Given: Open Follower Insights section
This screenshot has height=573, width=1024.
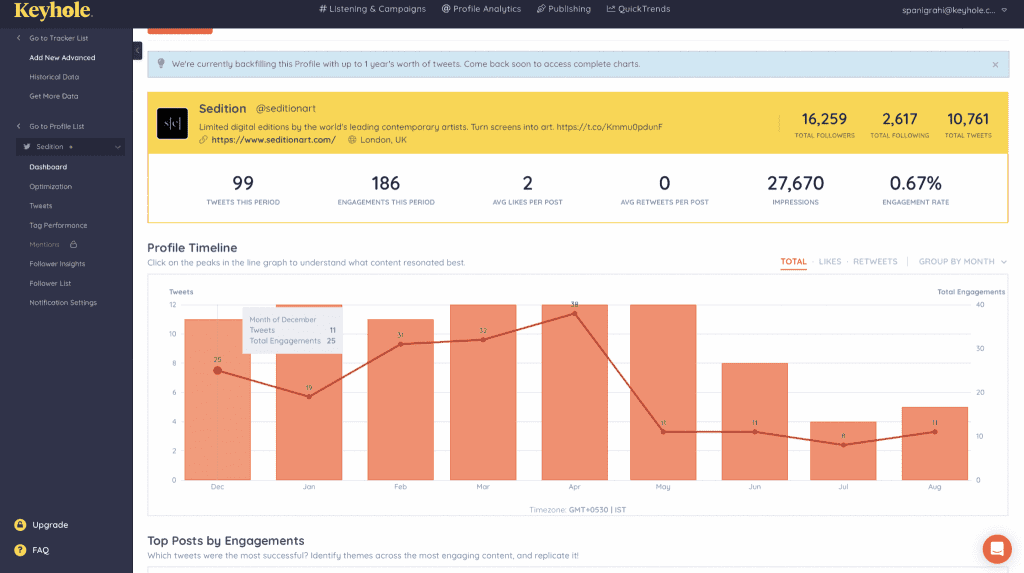Looking at the screenshot, I should [57, 264].
